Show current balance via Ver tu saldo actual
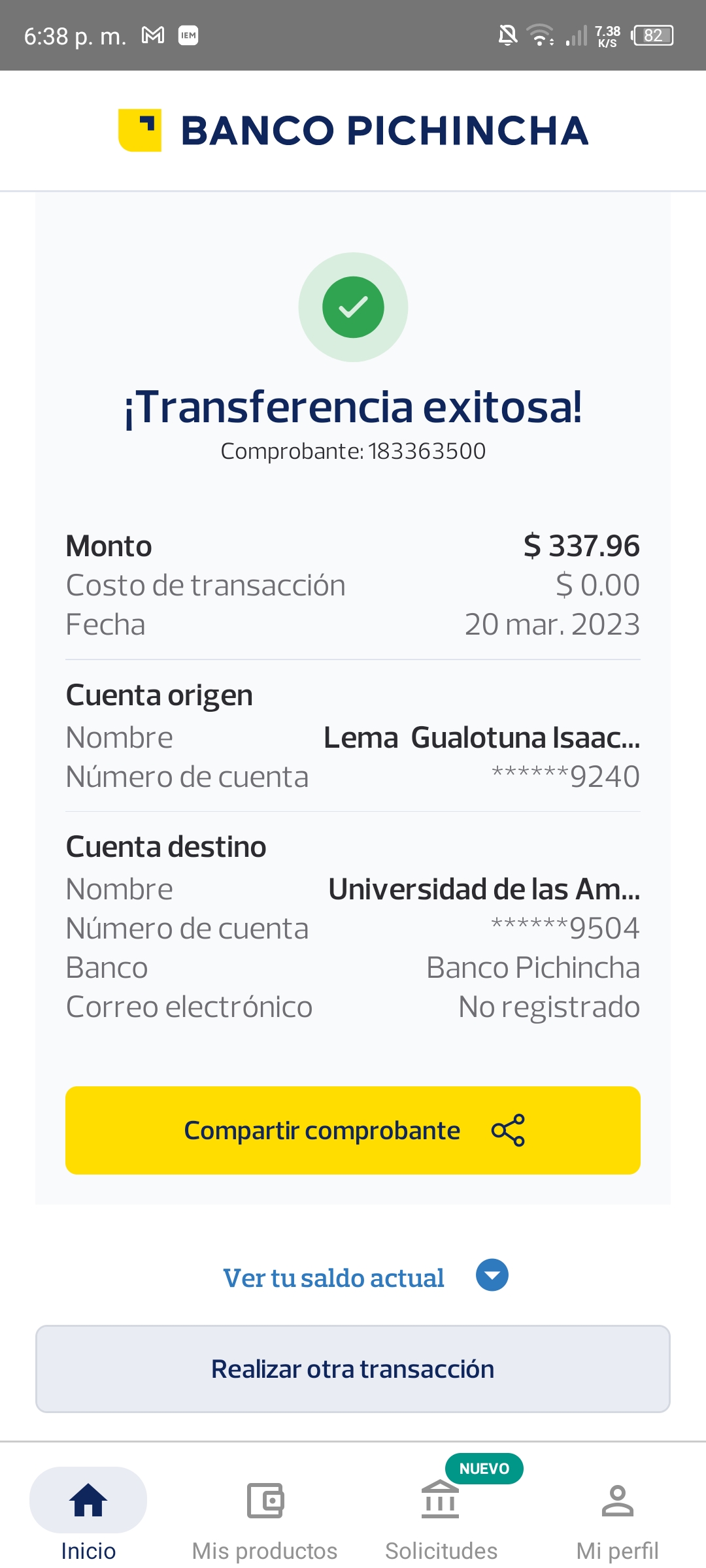The height and width of the screenshot is (1568, 706). coord(333,1278)
